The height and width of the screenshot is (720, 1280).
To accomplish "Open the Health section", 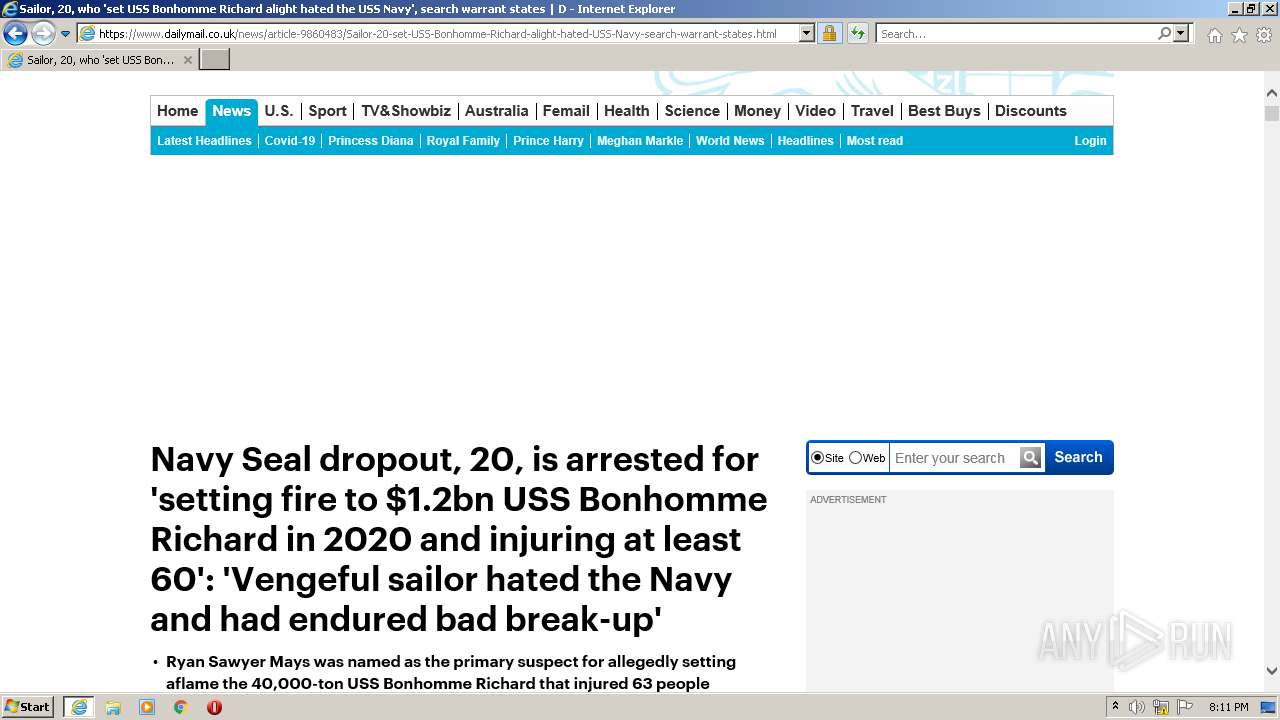I will [x=627, y=111].
